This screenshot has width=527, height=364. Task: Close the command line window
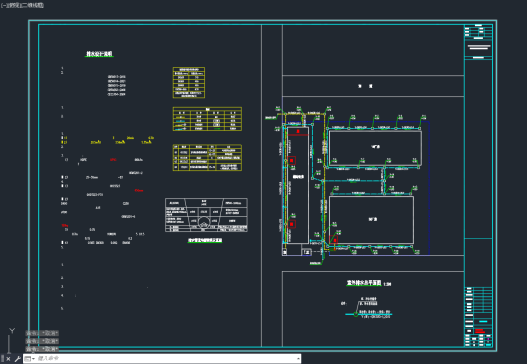[x=8, y=359]
